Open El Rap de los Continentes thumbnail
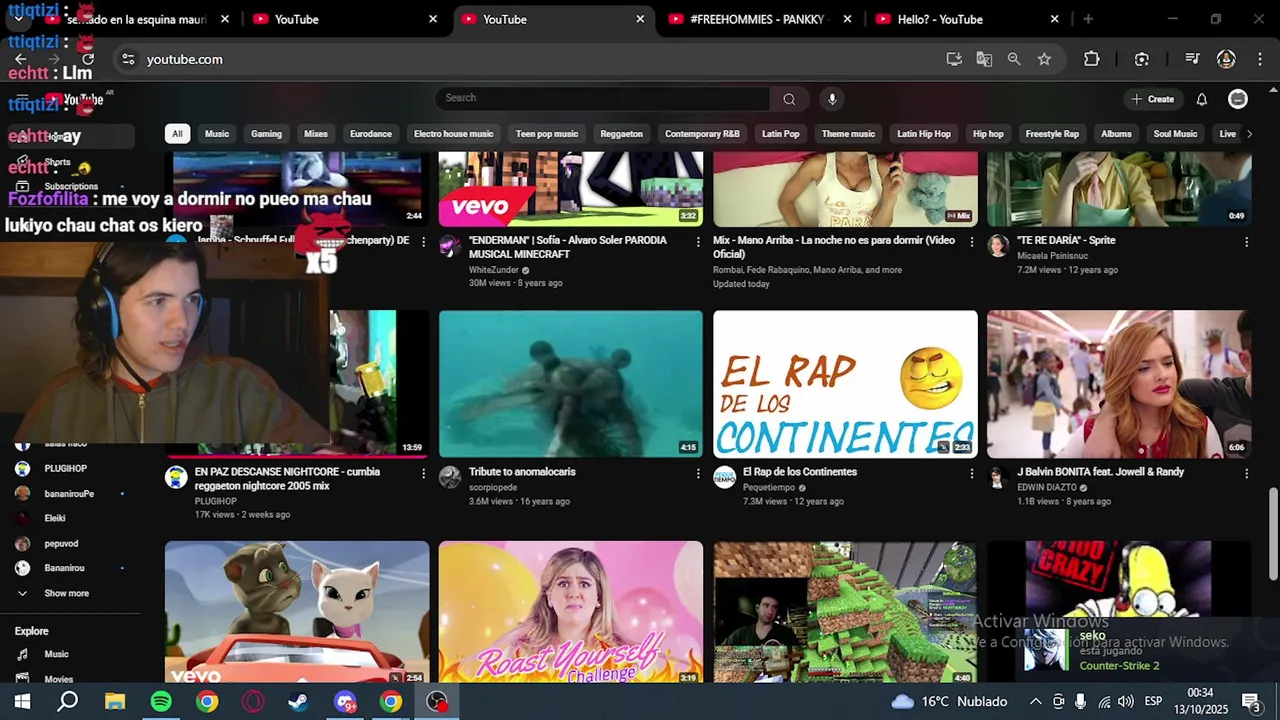Viewport: 1280px width, 720px height. [x=845, y=384]
